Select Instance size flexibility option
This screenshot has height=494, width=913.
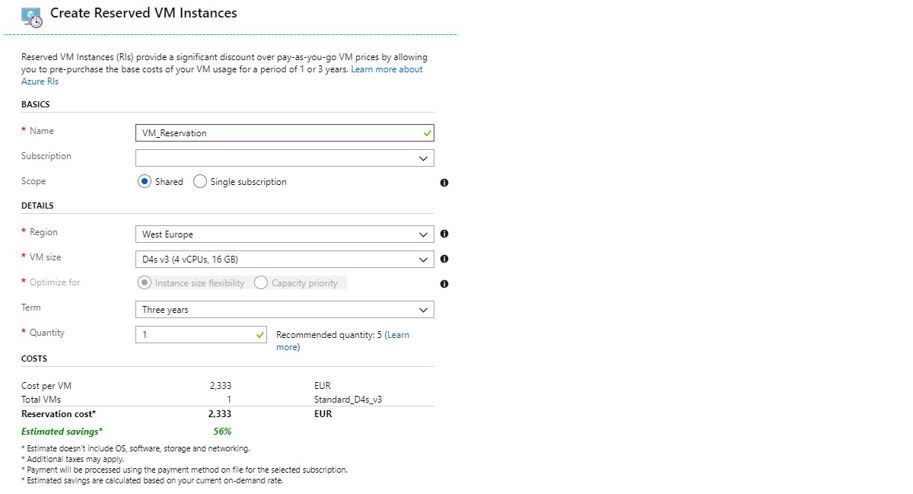tap(144, 283)
